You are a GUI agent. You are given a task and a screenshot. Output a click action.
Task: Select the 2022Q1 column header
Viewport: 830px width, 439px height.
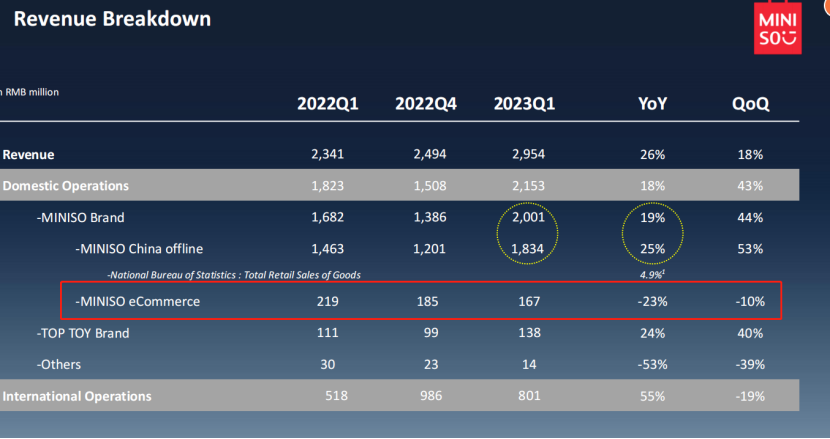[x=328, y=105]
